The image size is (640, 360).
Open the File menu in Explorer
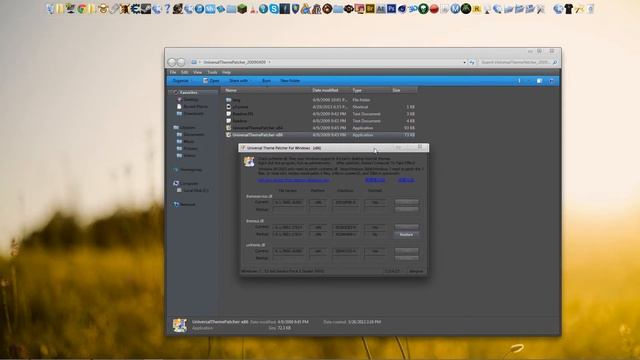click(x=173, y=72)
